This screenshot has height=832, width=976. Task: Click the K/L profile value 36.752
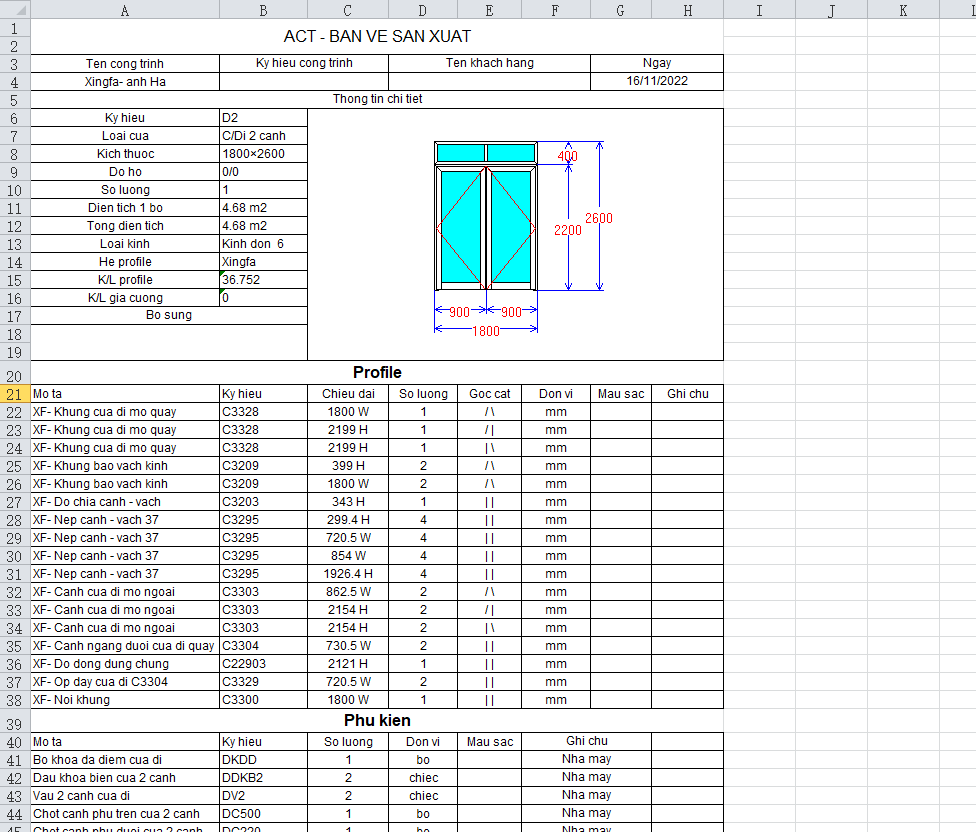point(263,280)
